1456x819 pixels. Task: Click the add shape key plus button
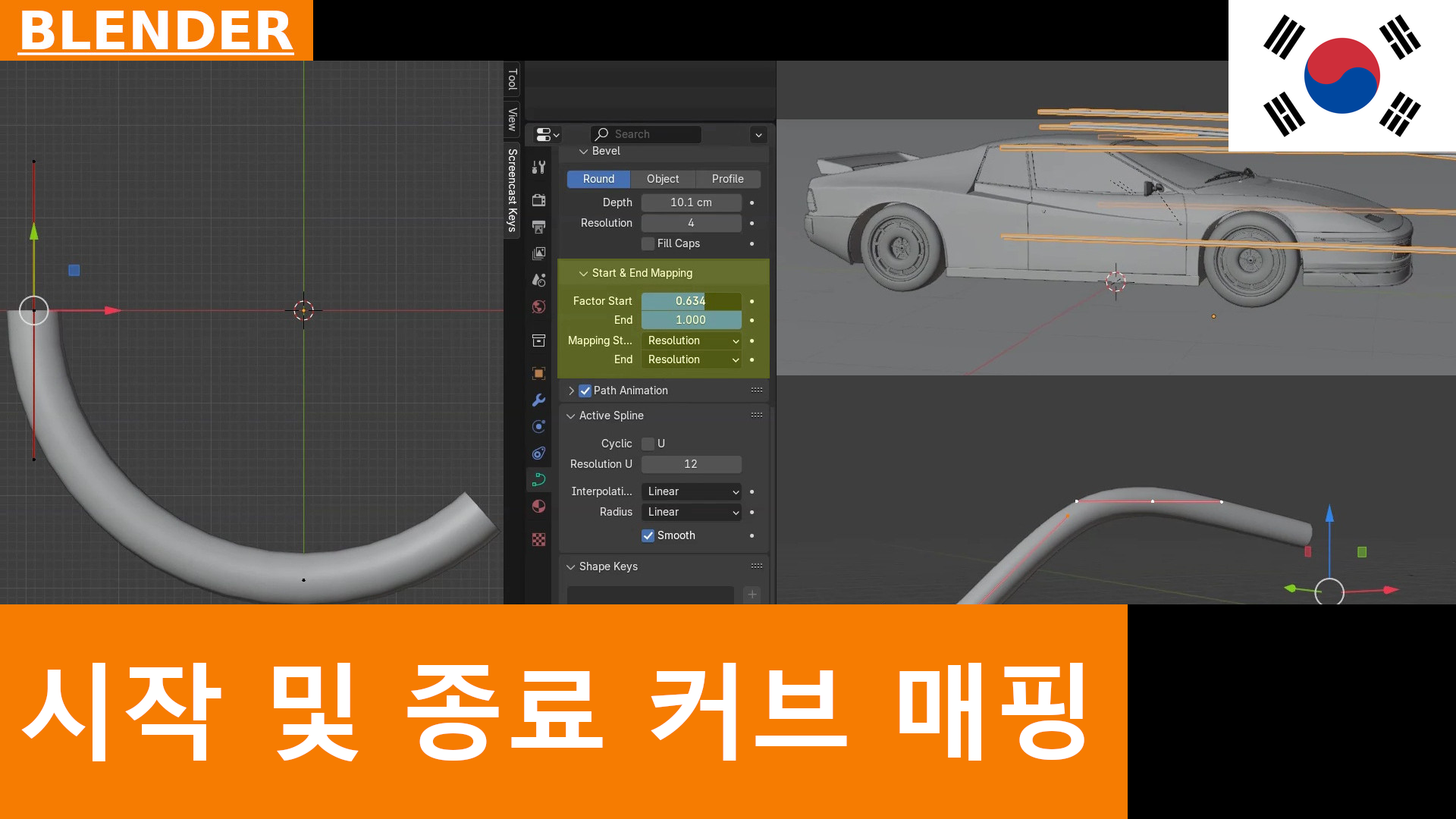pyautogui.click(x=752, y=595)
